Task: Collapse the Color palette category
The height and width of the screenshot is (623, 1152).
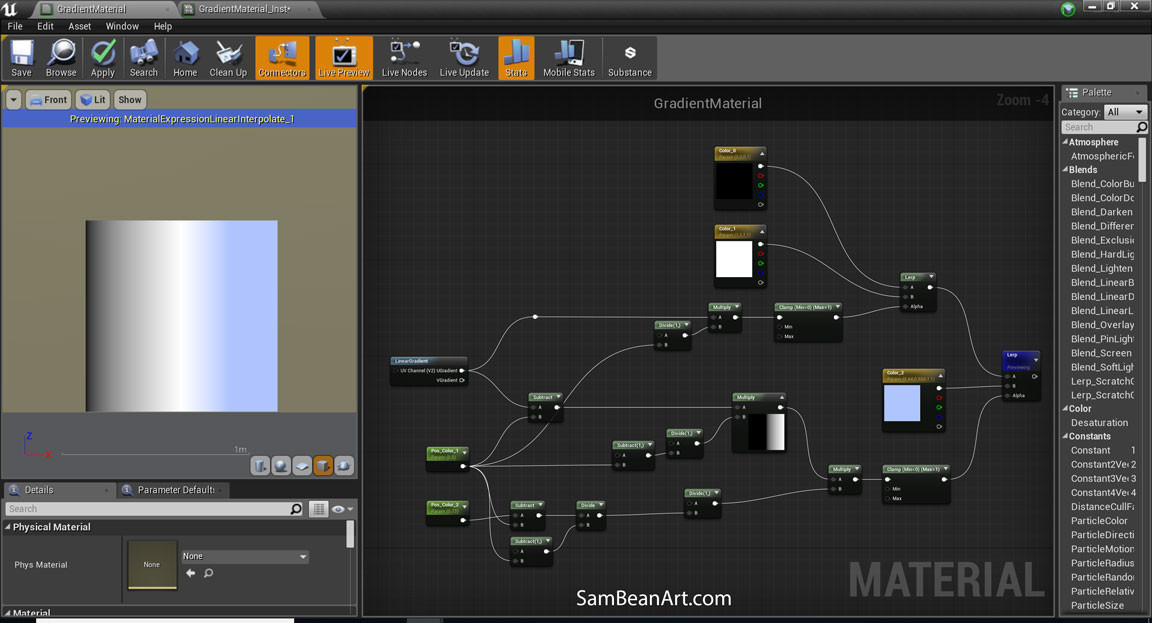Action: click(1065, 408)
